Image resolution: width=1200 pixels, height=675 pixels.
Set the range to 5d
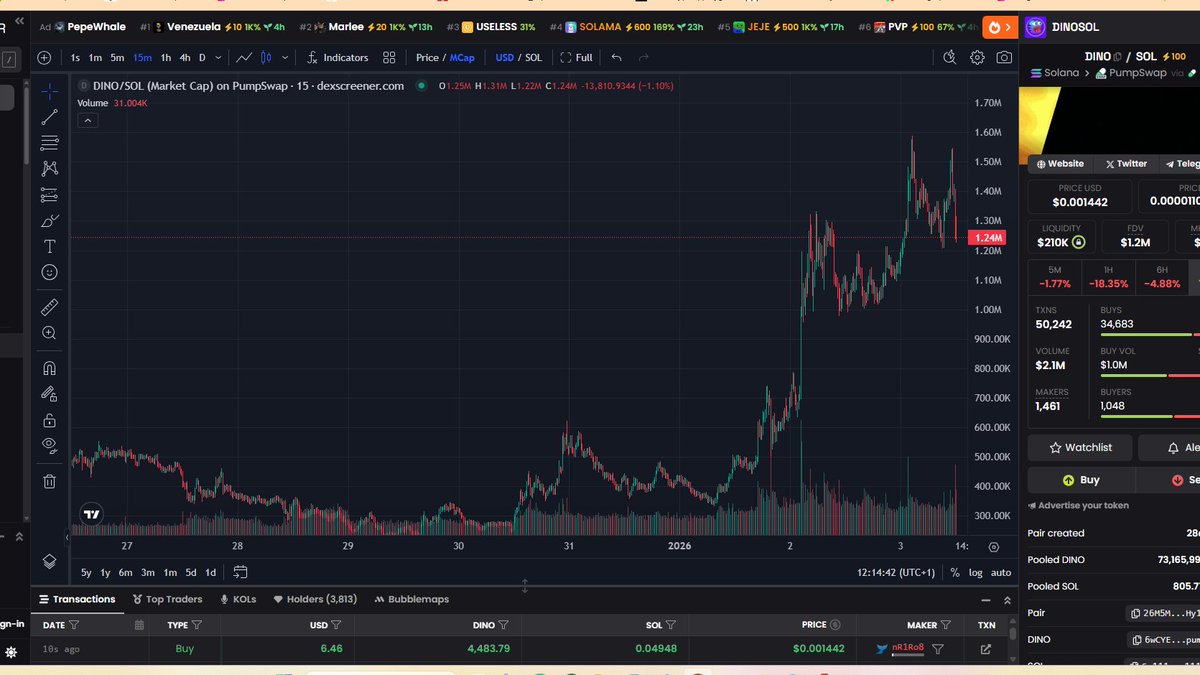coord(190,573)
